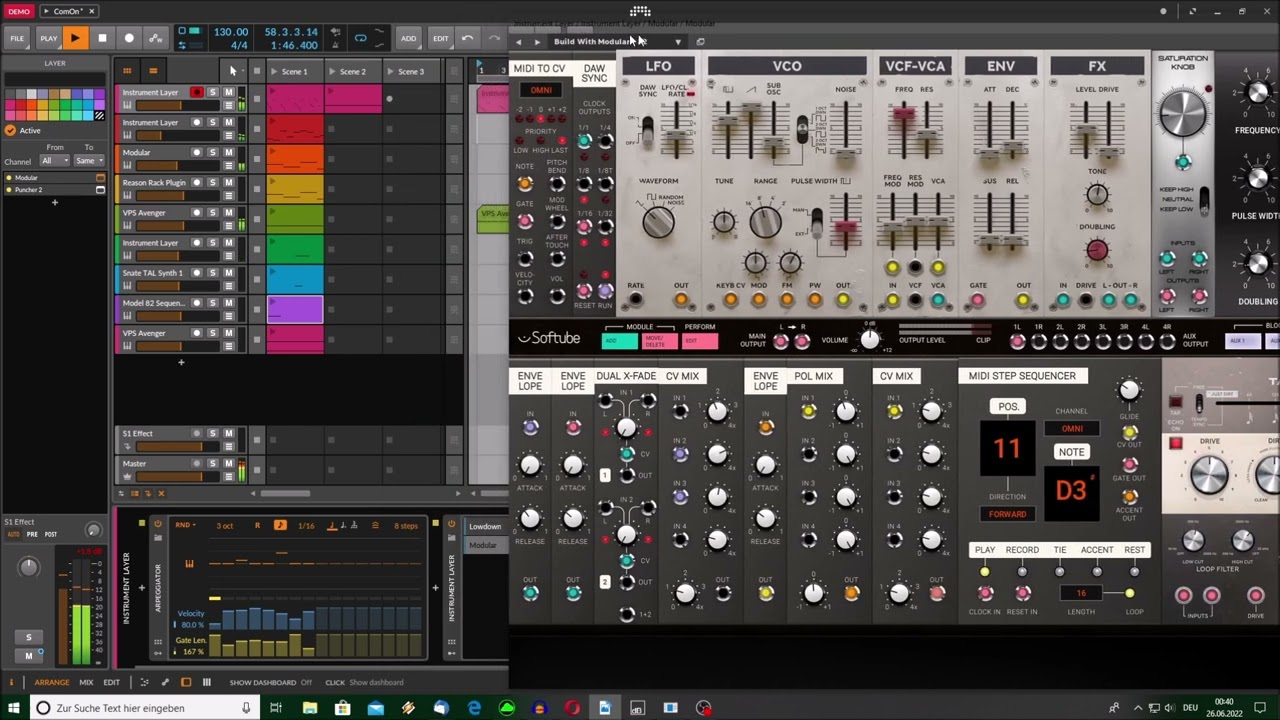Mute the Reason Rack Plugin track
The image size is (1280, 720).
click(x=228, y=182)
